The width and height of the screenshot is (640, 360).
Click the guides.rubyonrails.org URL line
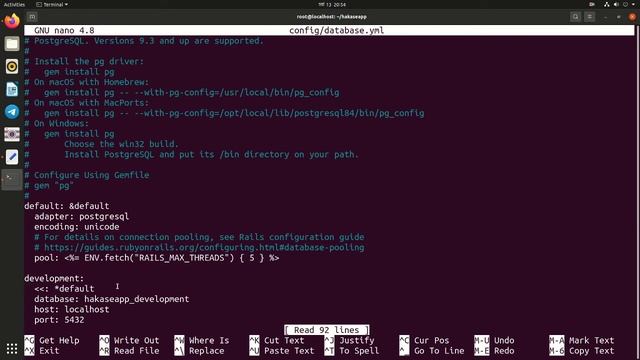coord(199,247)
